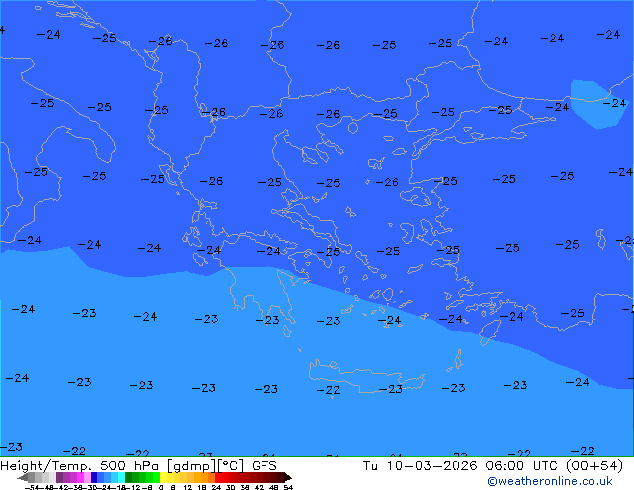Click the GFS model label in title

(264, 466)
